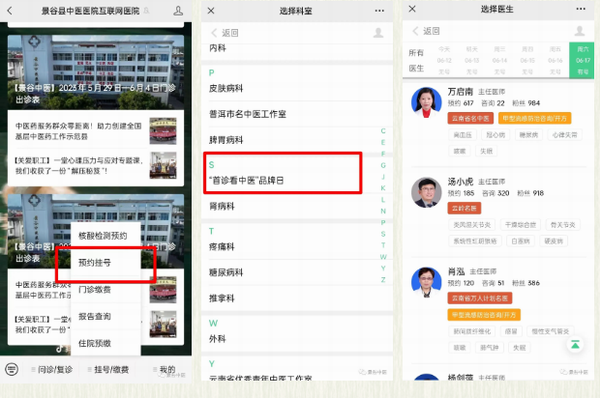The width and height of the screenshot is (600, 398).
Task: Jump to letter Z in the alphabet index
Action: [383, 280]
